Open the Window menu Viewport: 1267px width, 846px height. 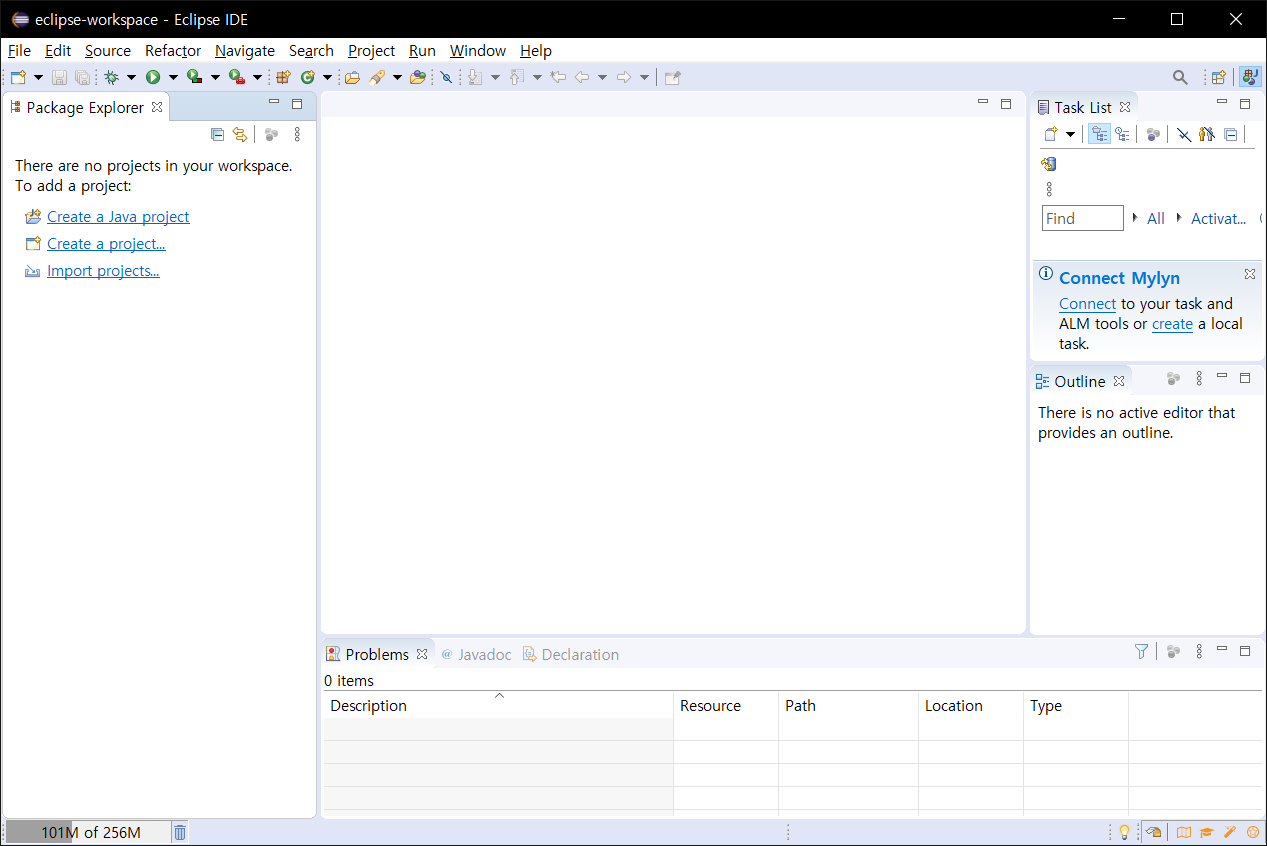coord(478,50)
